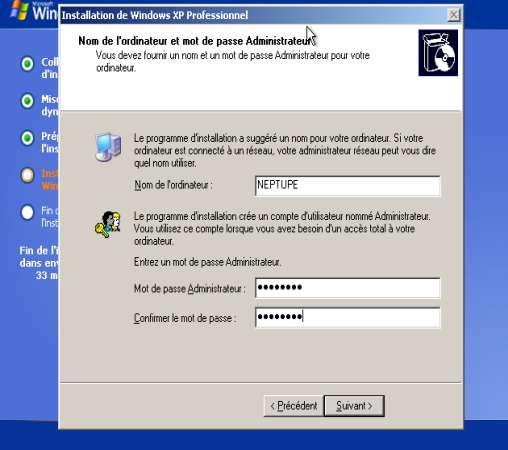The width and height of the screenshot is (508, 450).
Task: Click the current orange installation step indicator
Action: click(x=27, y=175)
